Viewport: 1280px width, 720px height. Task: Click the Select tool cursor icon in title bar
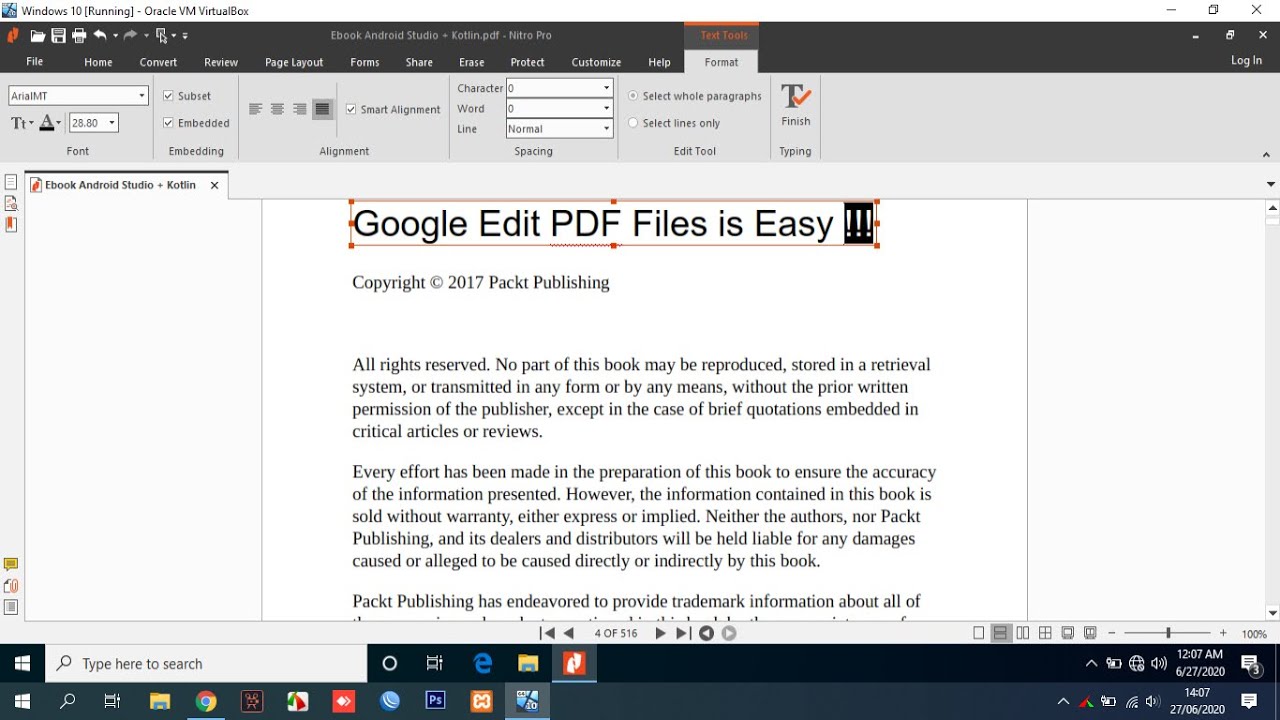point(161,35)
